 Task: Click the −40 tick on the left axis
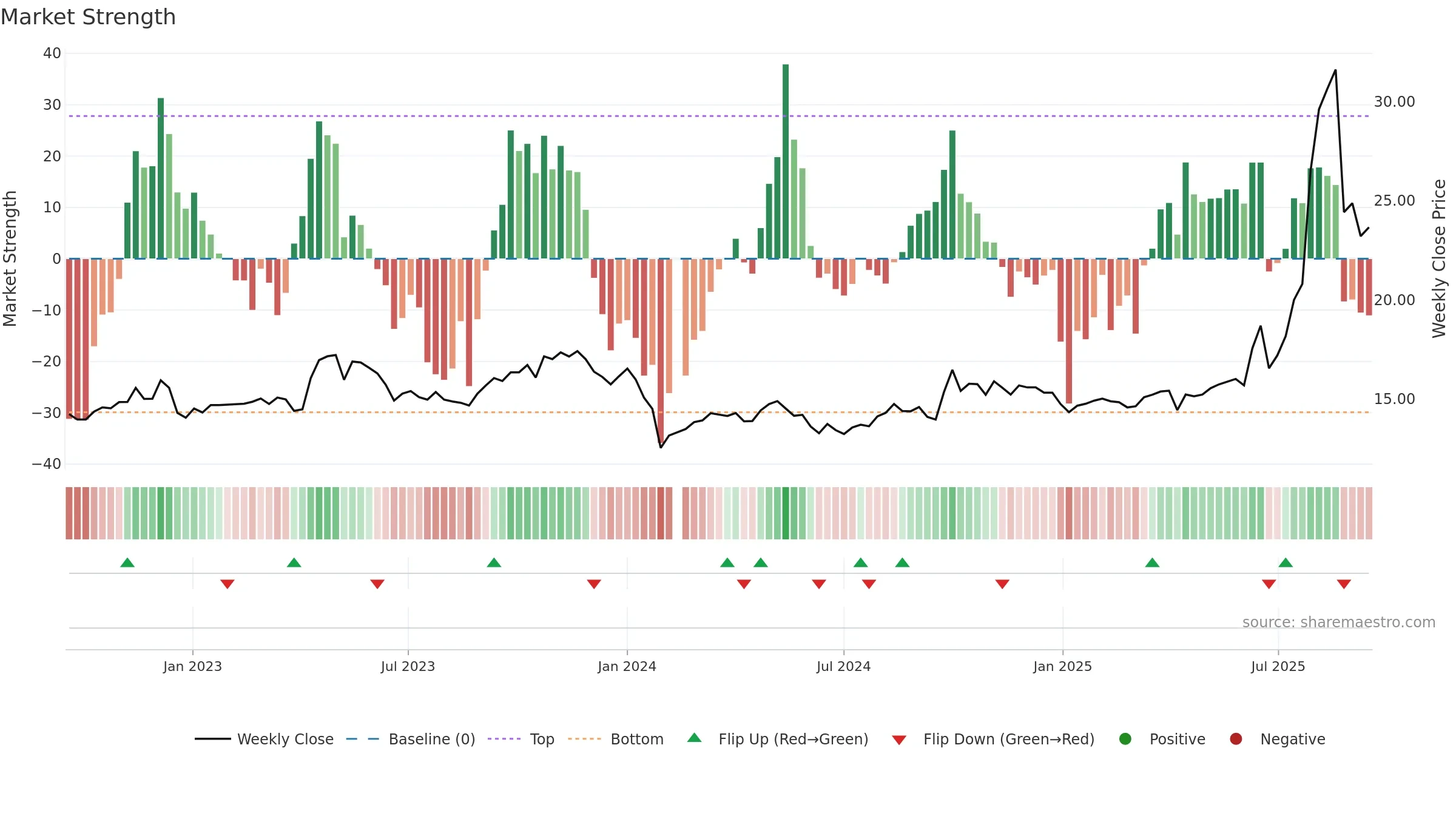(x=47, y=464)
